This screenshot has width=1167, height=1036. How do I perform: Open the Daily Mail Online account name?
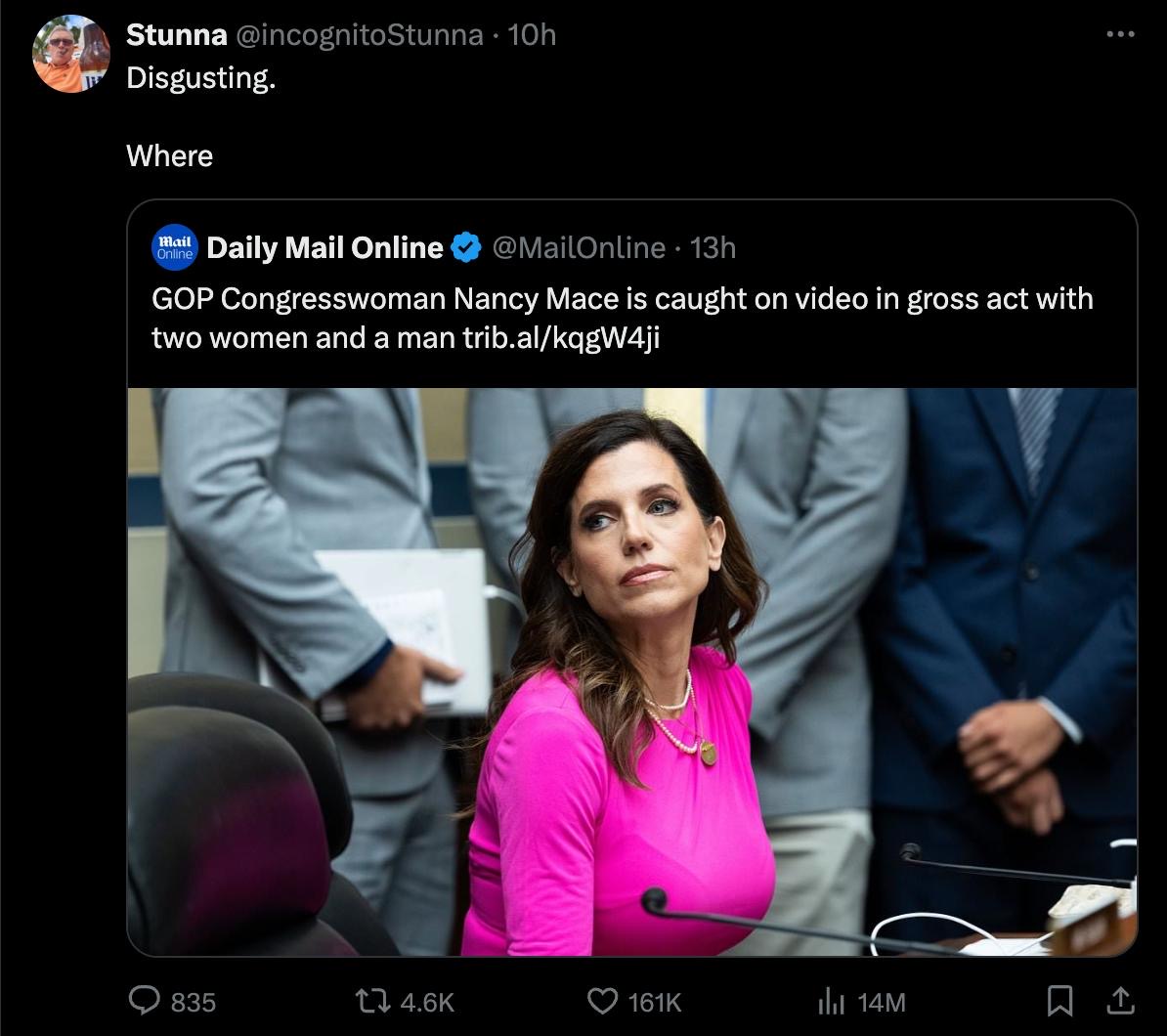coord(324,248)
